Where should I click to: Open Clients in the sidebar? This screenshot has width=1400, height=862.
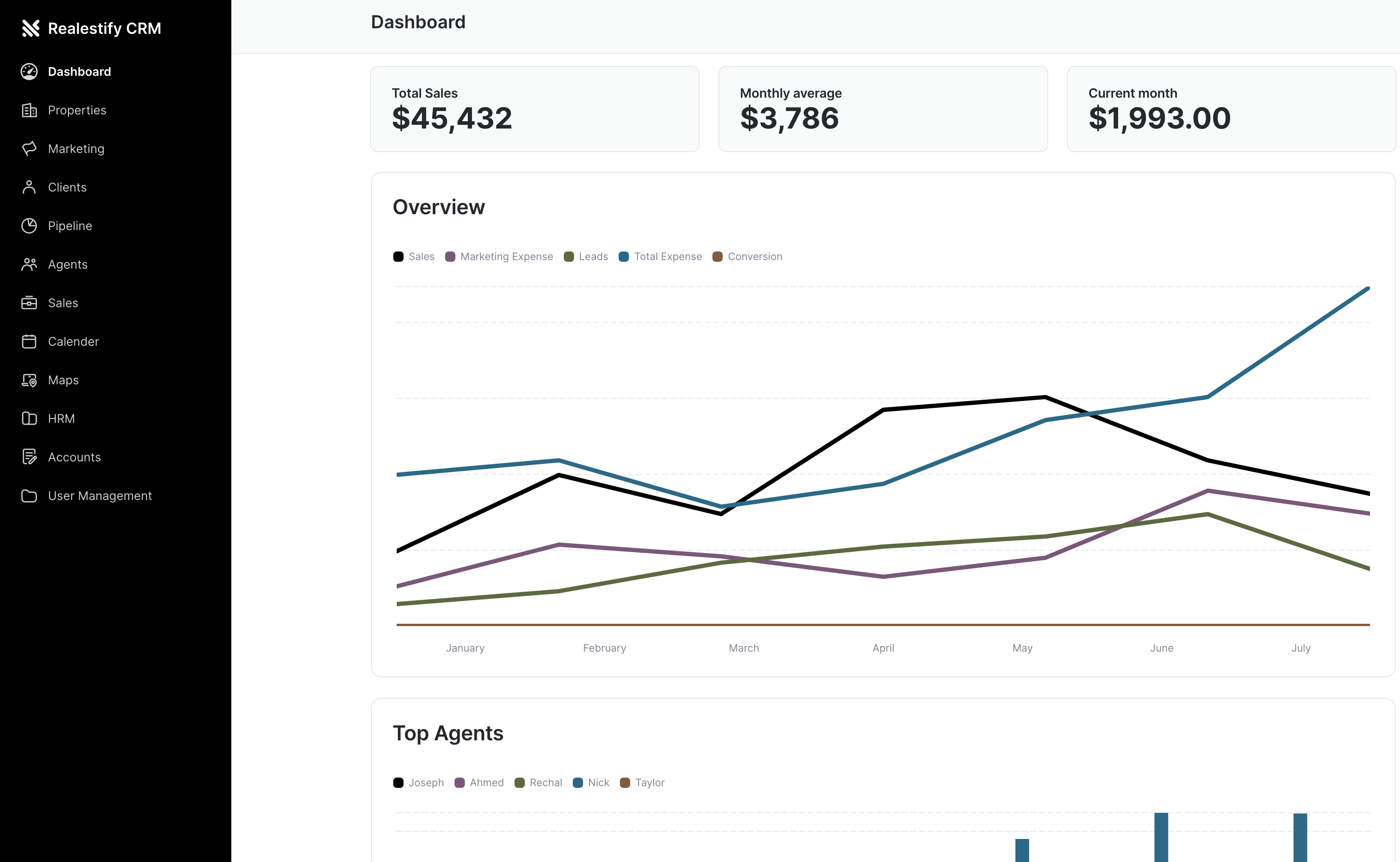67,187
